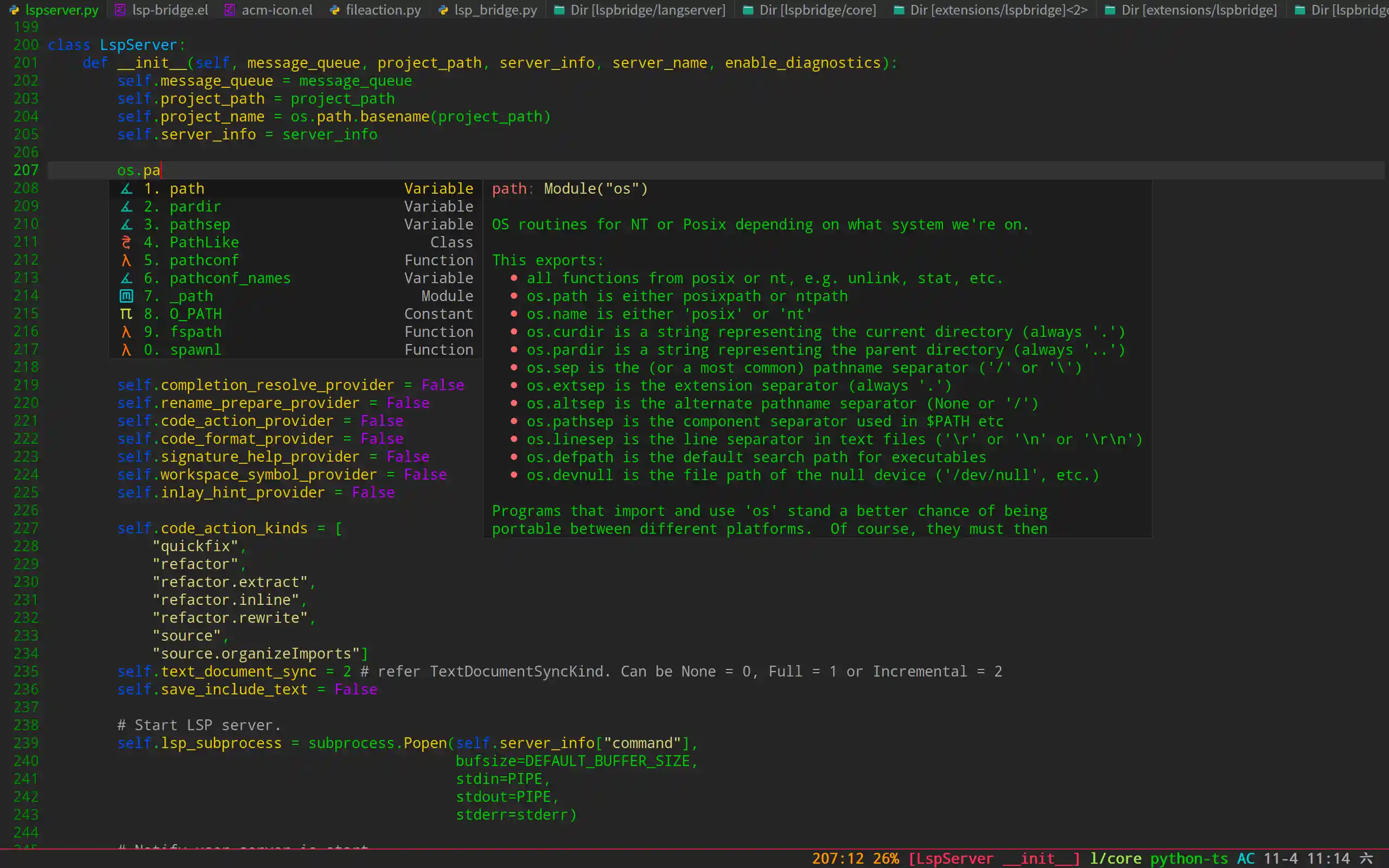Click the Module icon beside _path

click(x=126, y=296)
